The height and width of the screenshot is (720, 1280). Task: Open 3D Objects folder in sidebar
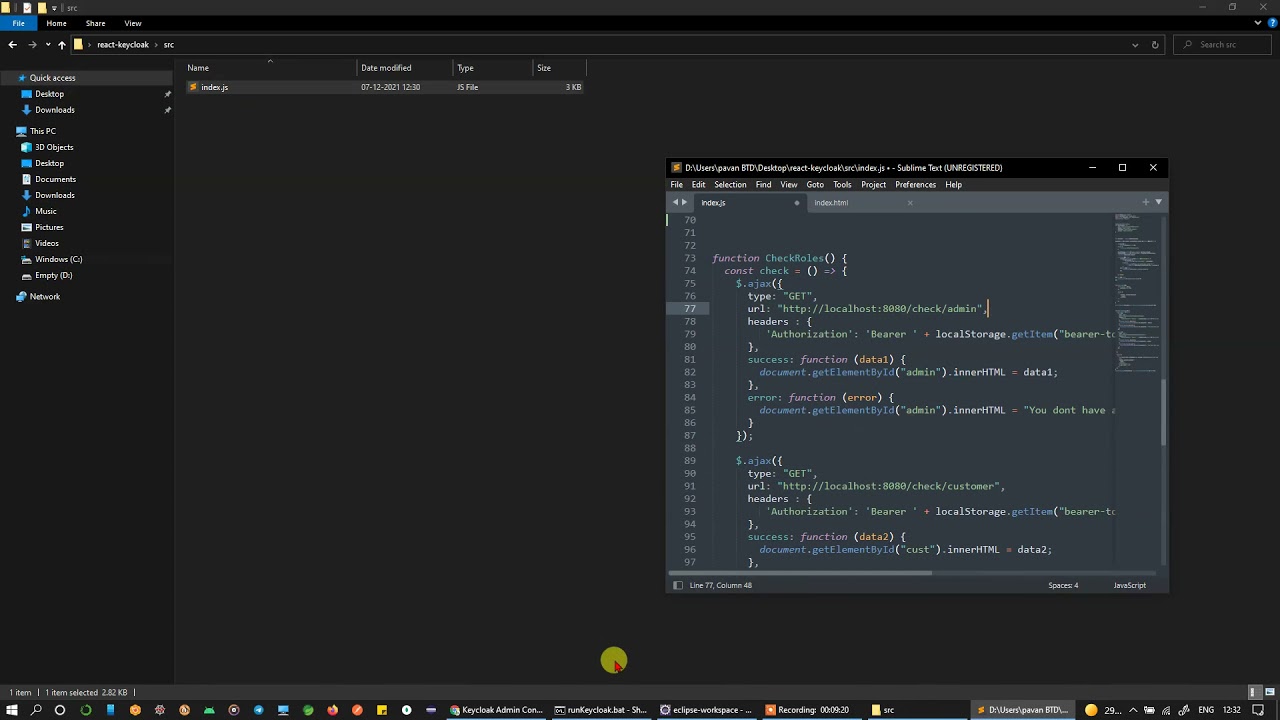(54, 147)
